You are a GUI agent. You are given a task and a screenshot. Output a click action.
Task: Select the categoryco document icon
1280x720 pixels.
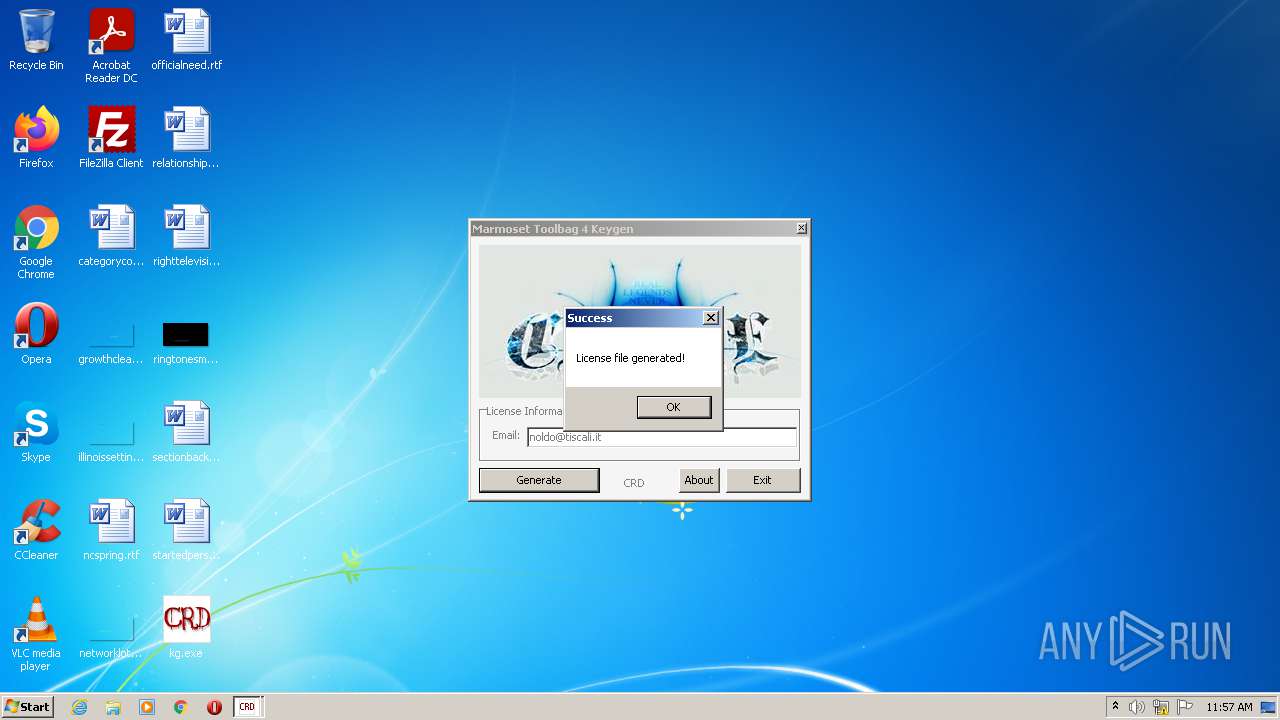point(111,236)
